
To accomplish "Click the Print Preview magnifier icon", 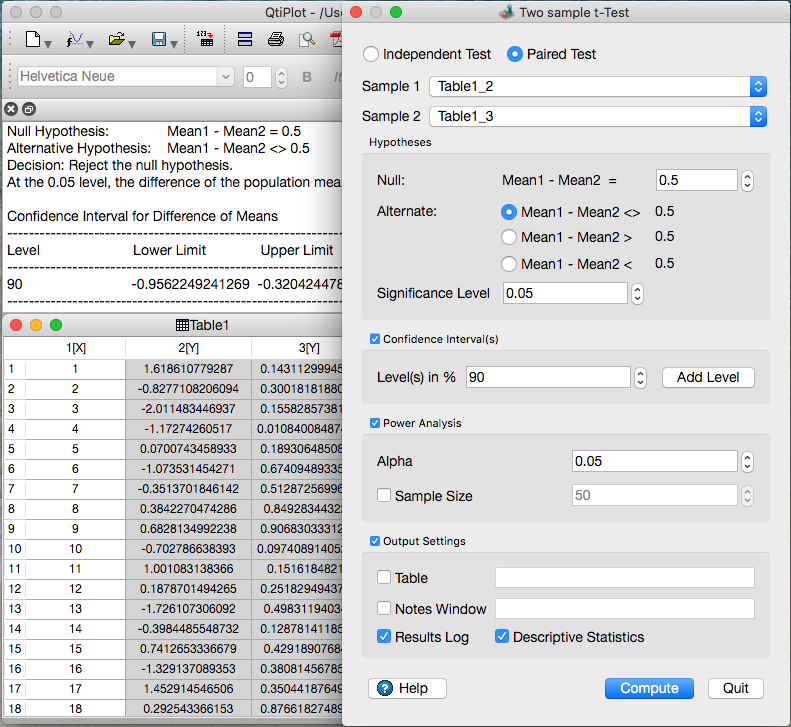I will click(307, 41).
